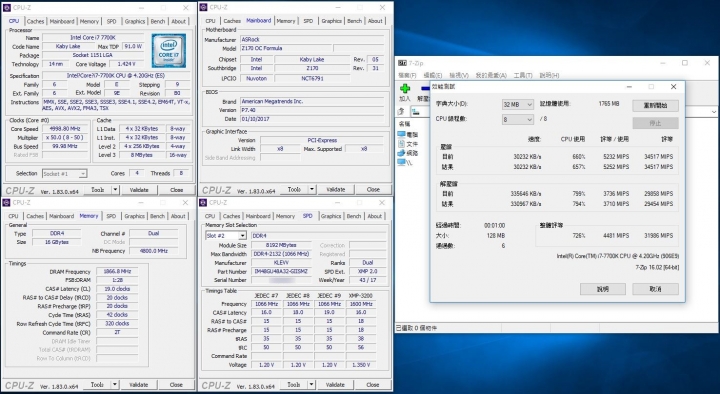
Task: Switch to Bench tab in Mainboard CPU-Z window
Action: point(354,21)
